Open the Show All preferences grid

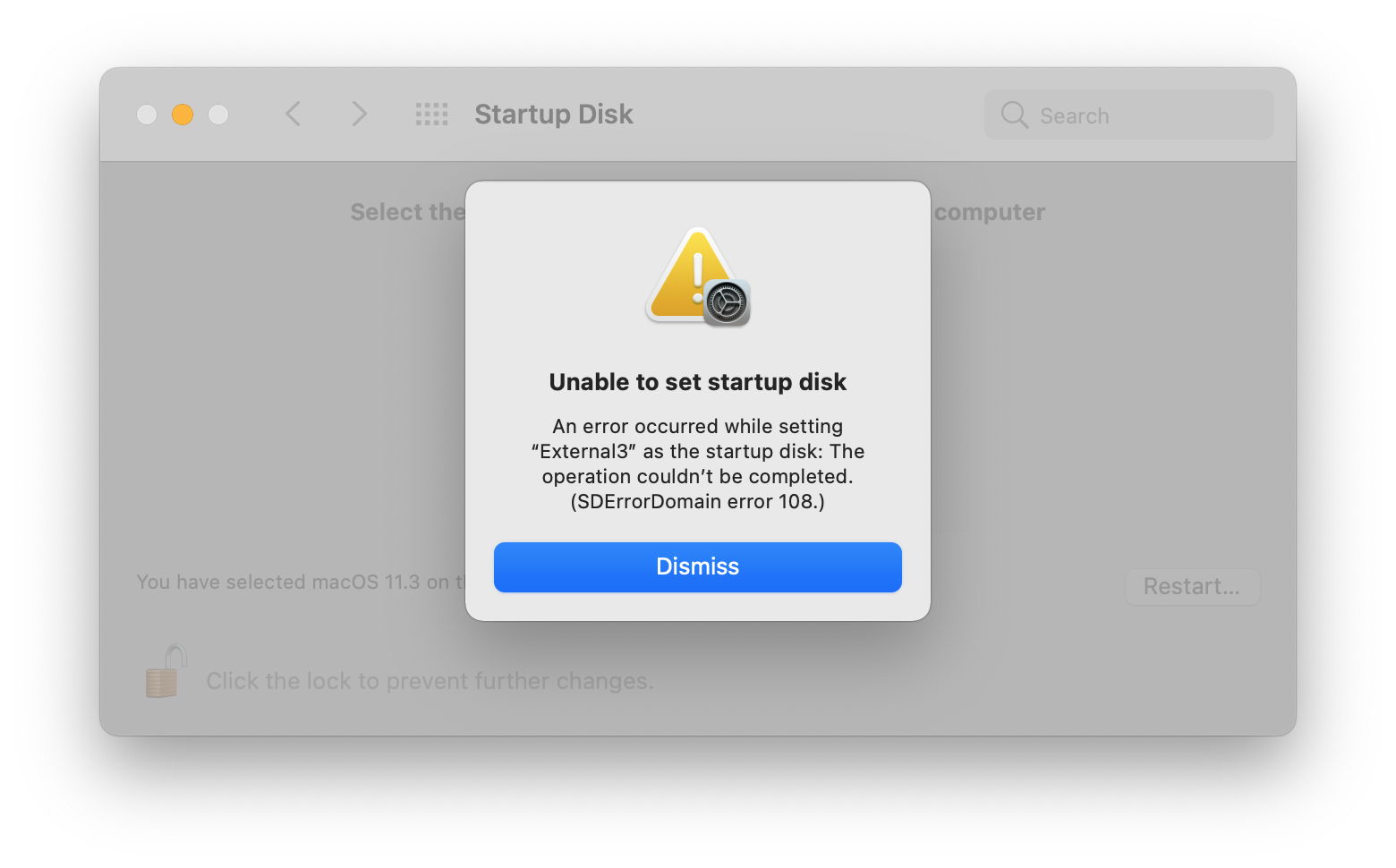(x=431, y=114)
